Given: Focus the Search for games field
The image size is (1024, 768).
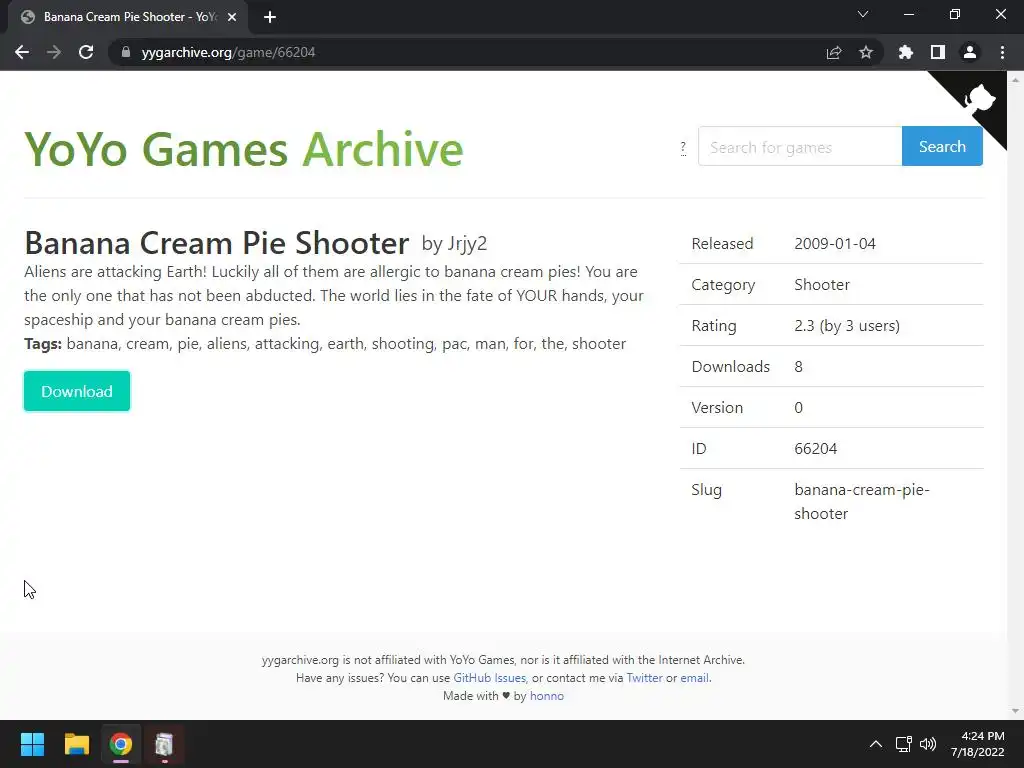Looking at the screenshot, I should coord(800,147).
